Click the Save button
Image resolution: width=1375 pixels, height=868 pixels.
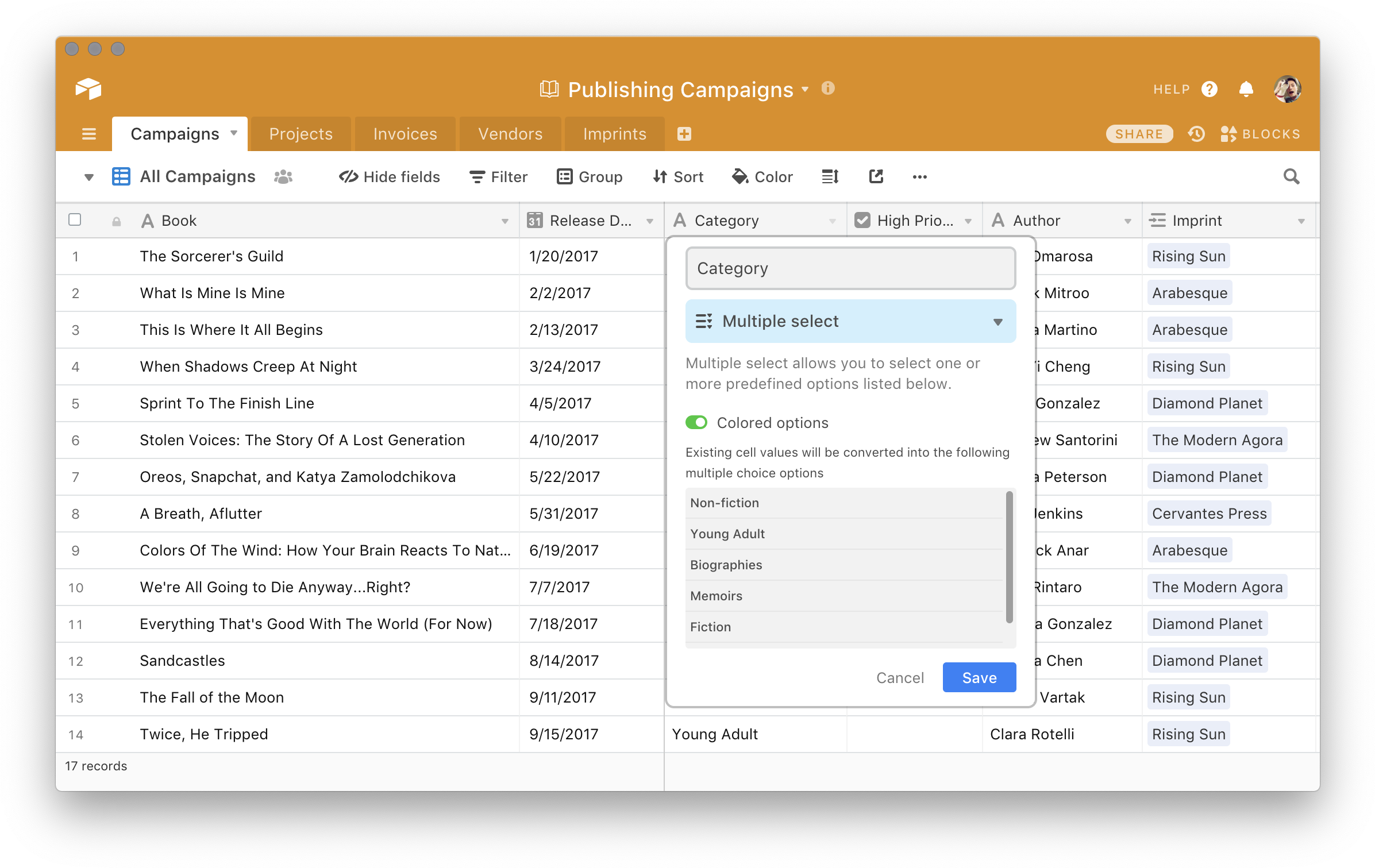click(979, 678)
